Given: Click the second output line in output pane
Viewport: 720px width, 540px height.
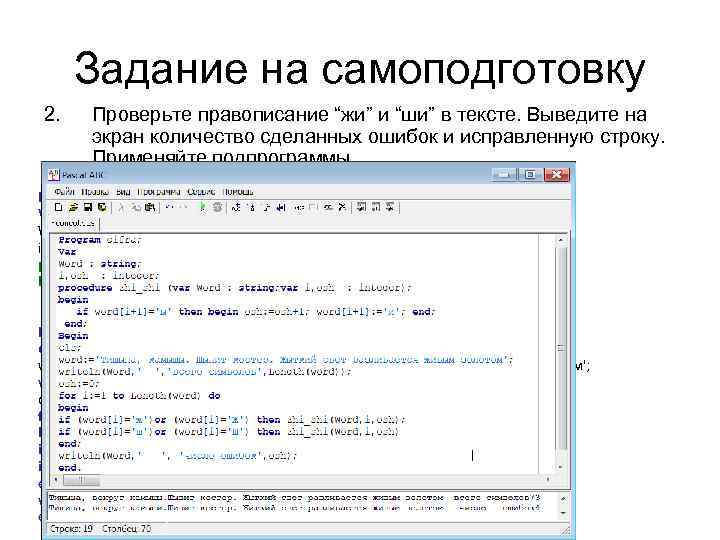Looking at the screenshot, I should 295,508.
